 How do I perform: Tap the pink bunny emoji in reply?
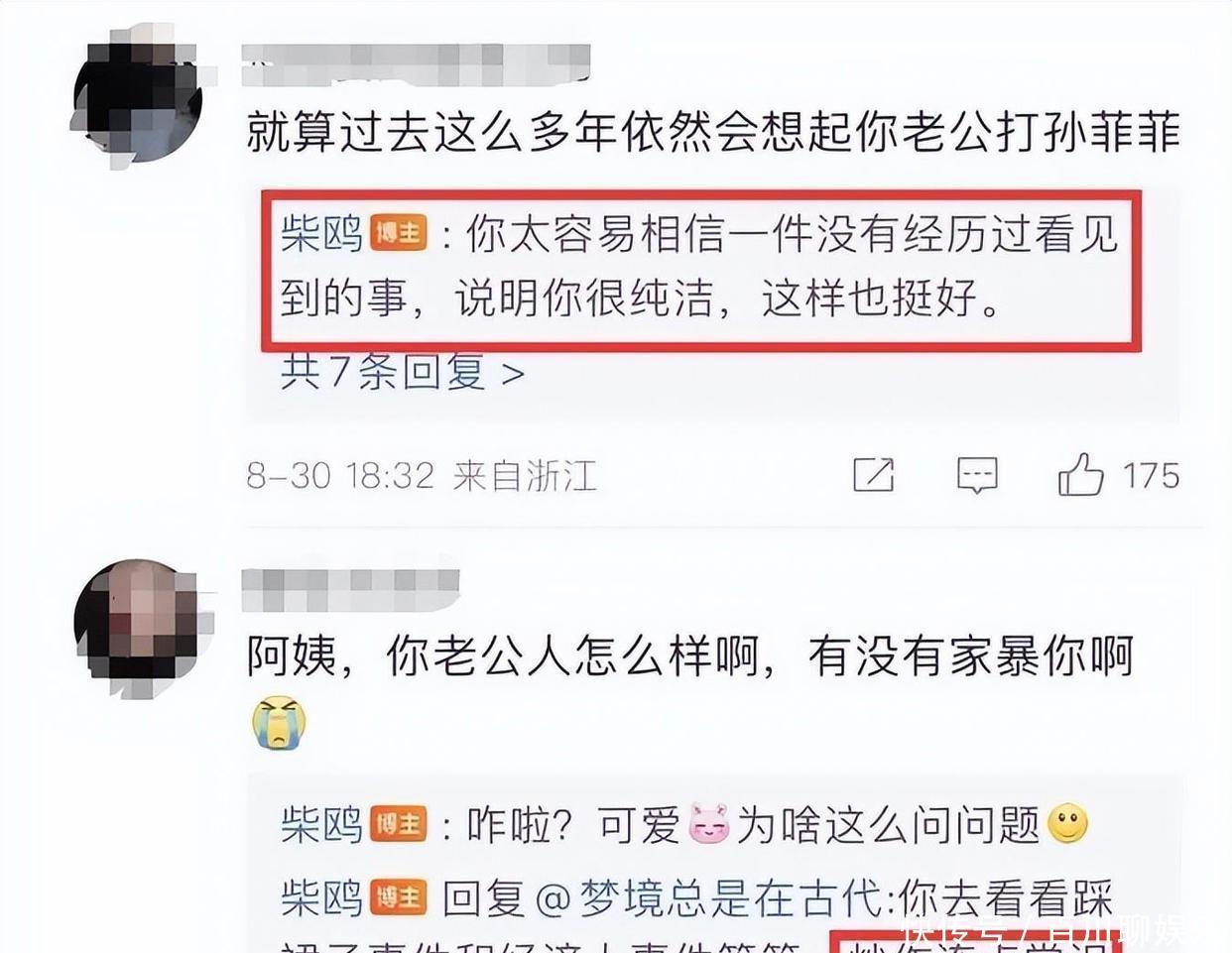pyautogui.click(x=709, y=824)
